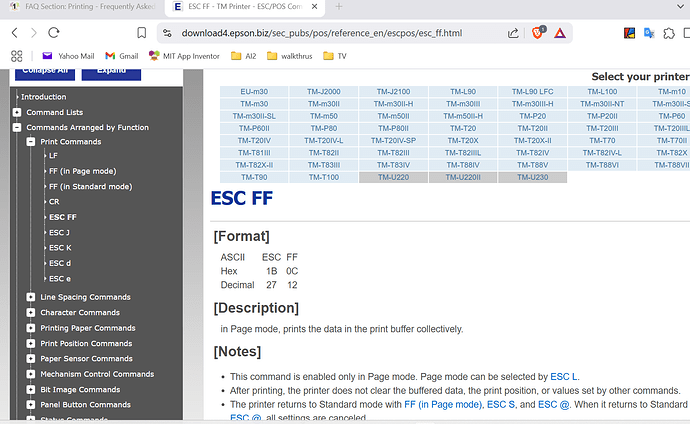
Task: Expand Command Lists tree node
Action: 17,112
